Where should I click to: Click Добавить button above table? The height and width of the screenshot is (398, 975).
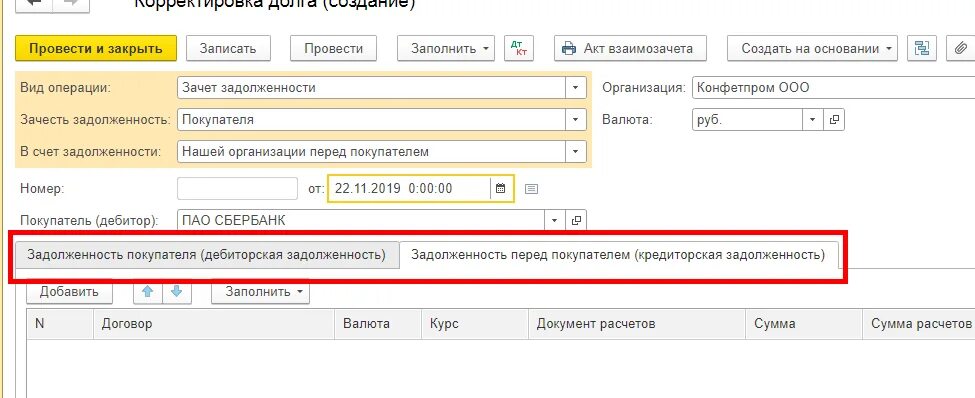coord(69,292)
